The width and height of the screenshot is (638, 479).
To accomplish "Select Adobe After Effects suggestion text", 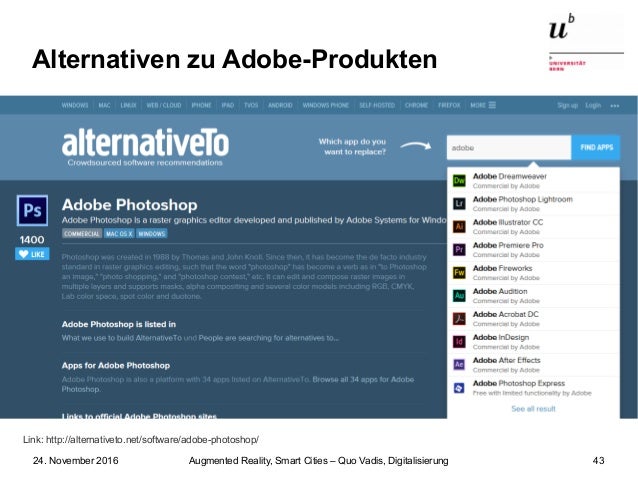I will point(506,360).
